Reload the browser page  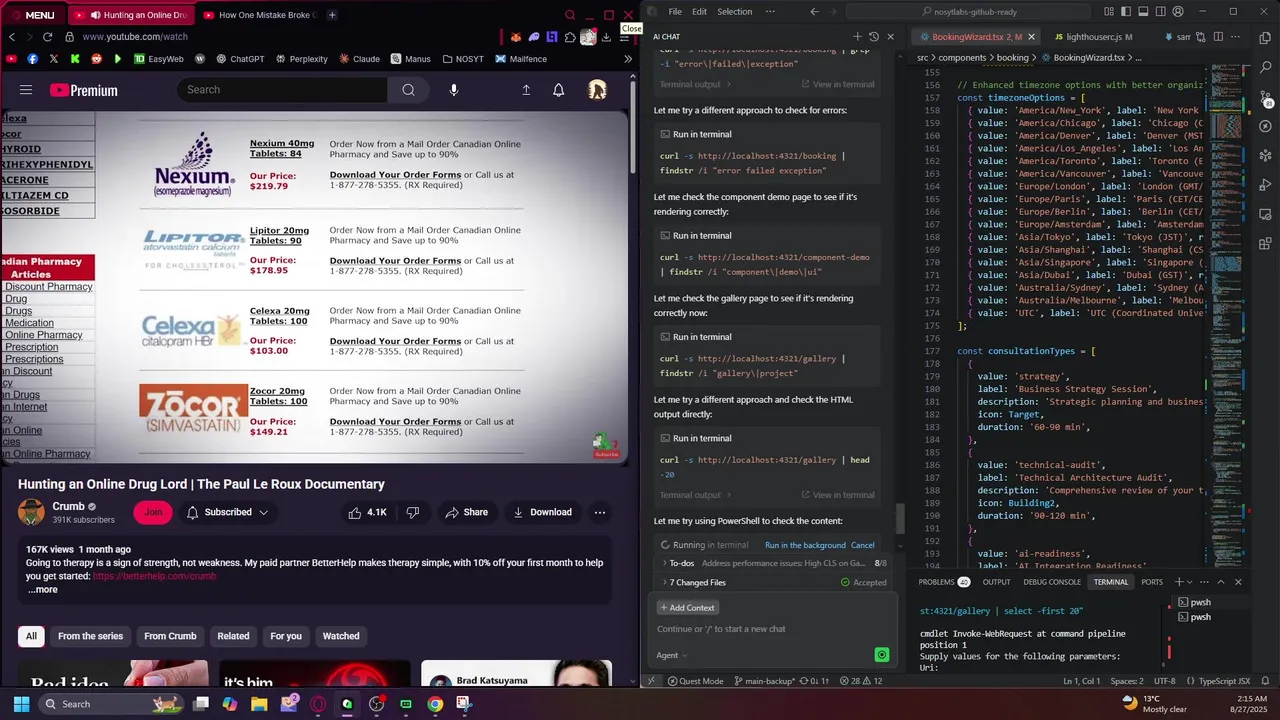pyautogui.click(x=47, y=37)
